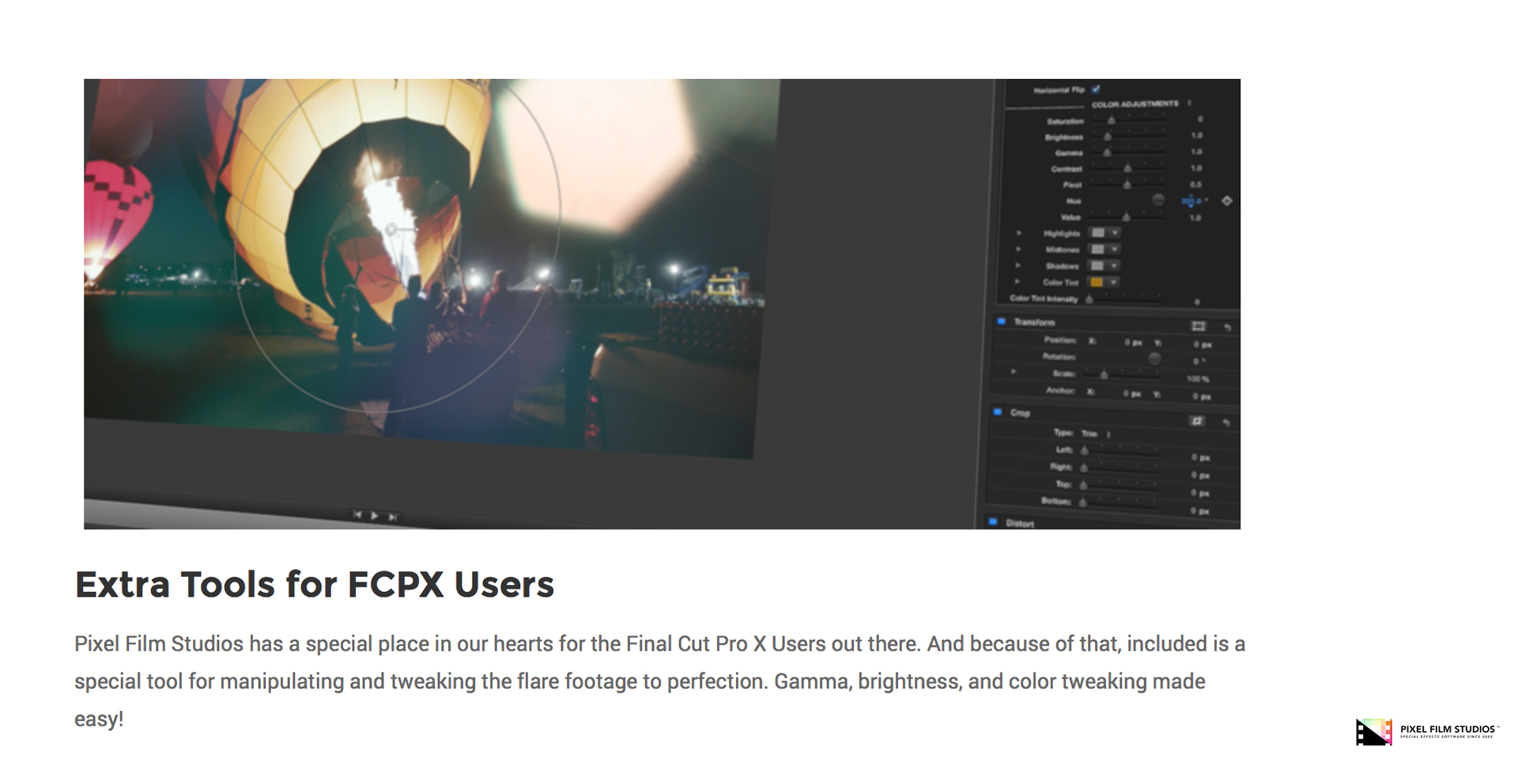The image size is (1529, 784).
Task: Click the Shadows gray color swatch
Action: point(1097,266)
